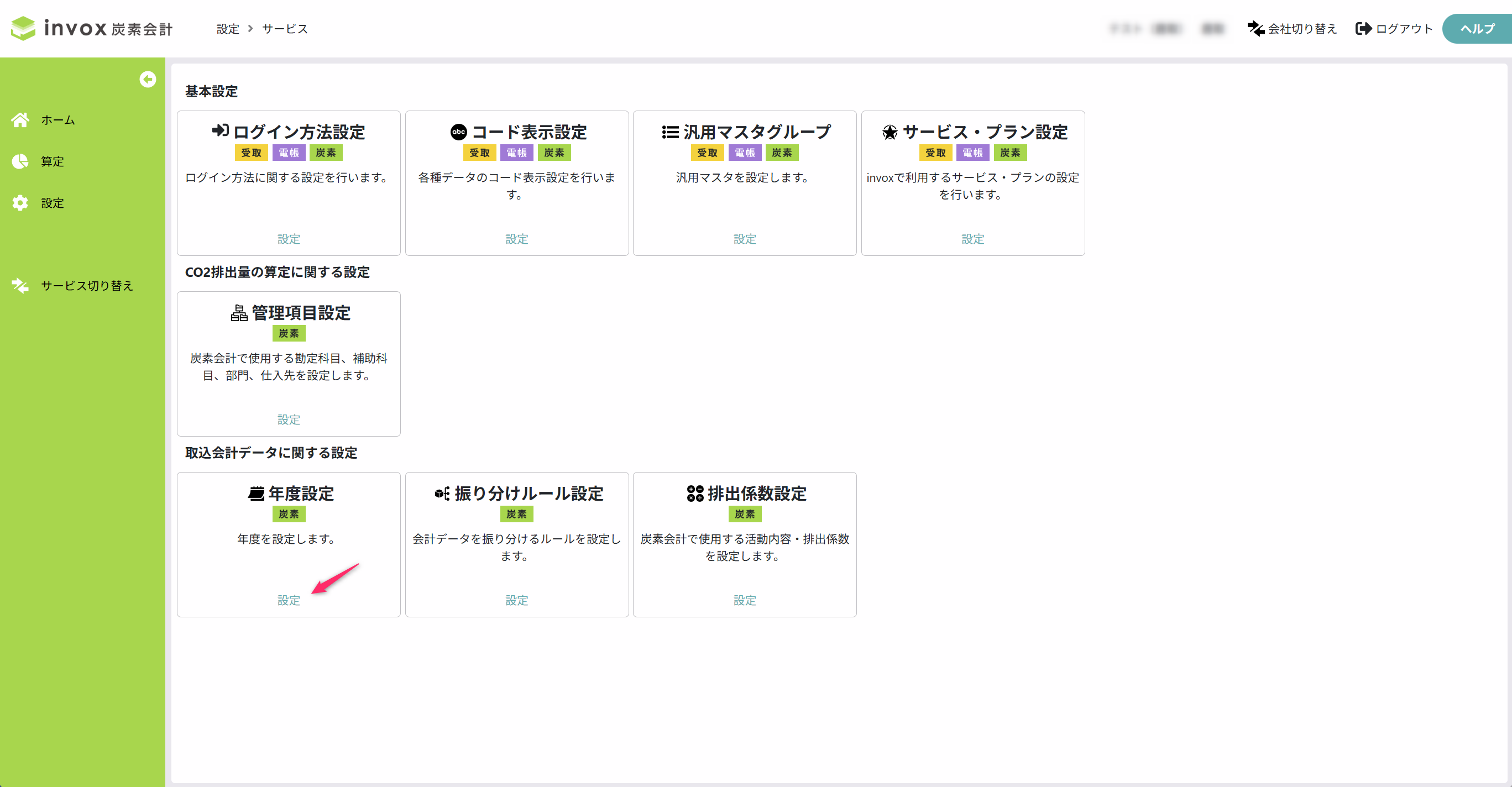Open 設定 link under 管理項目設定

coord(289,419)
